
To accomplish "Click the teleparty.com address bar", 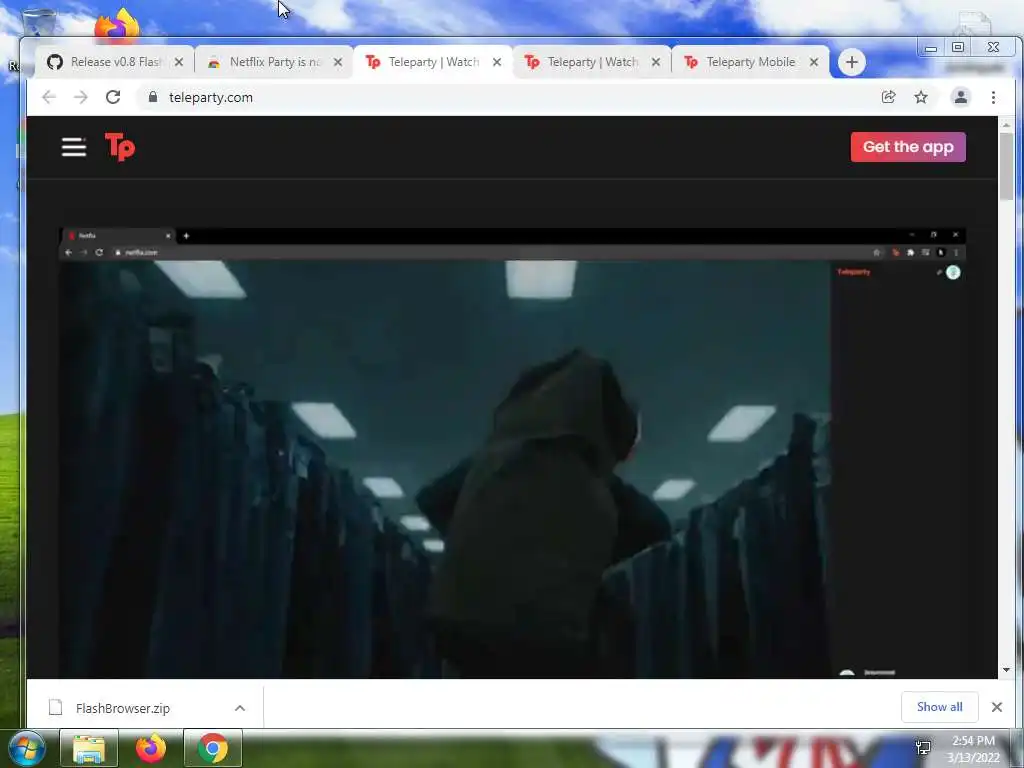I will tap(509, 97).
